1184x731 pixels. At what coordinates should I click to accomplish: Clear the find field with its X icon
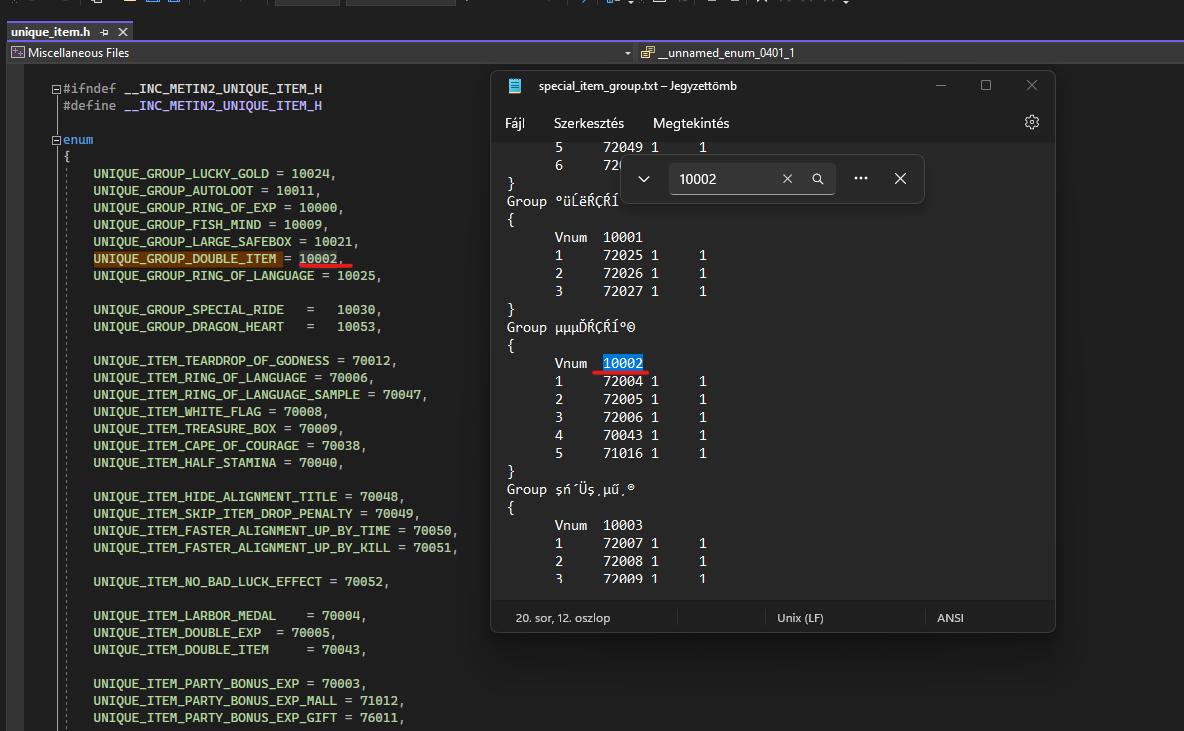tap(788, 179)
